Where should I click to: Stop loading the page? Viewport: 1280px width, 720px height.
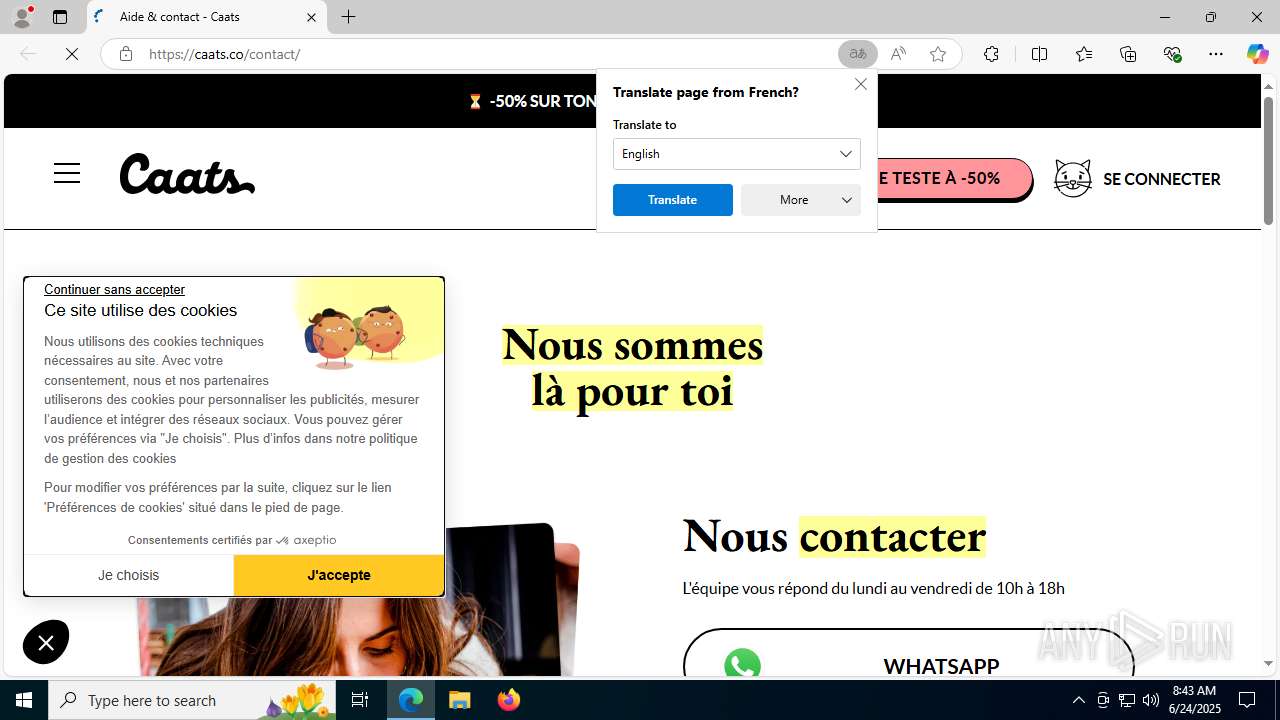[72, 54]
